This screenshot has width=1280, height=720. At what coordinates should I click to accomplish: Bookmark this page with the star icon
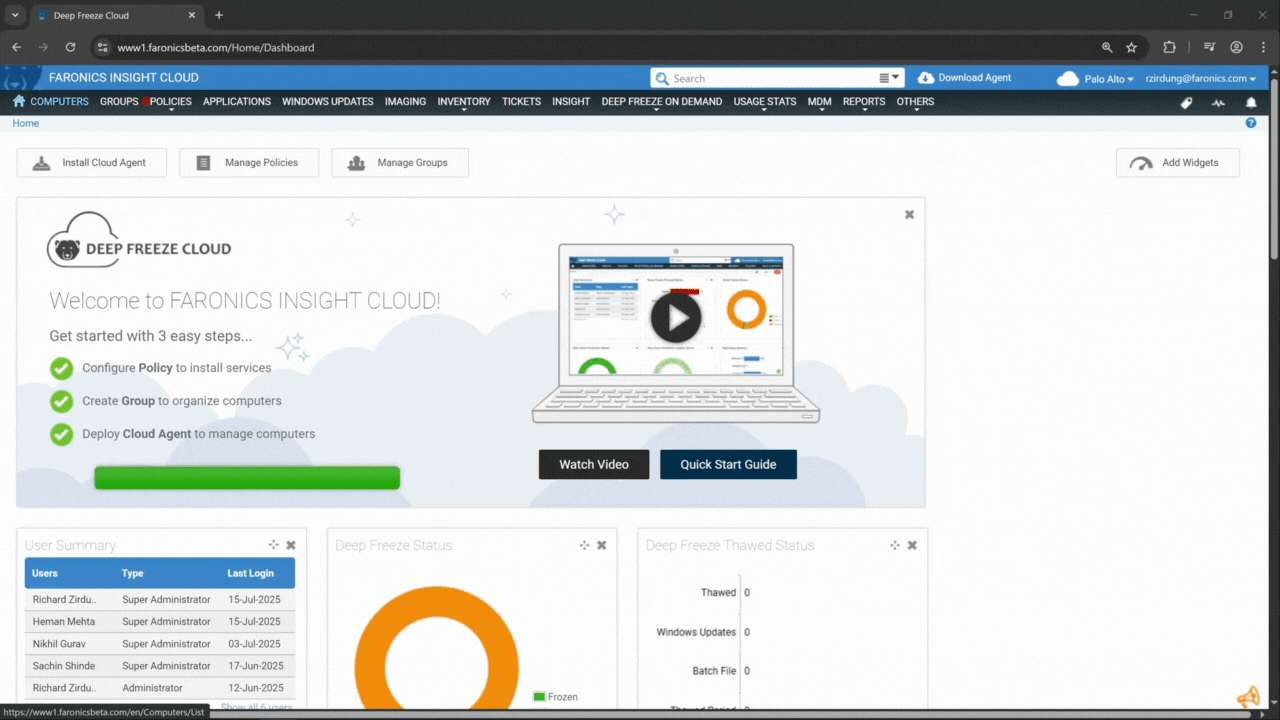[x=1131, y=47]
